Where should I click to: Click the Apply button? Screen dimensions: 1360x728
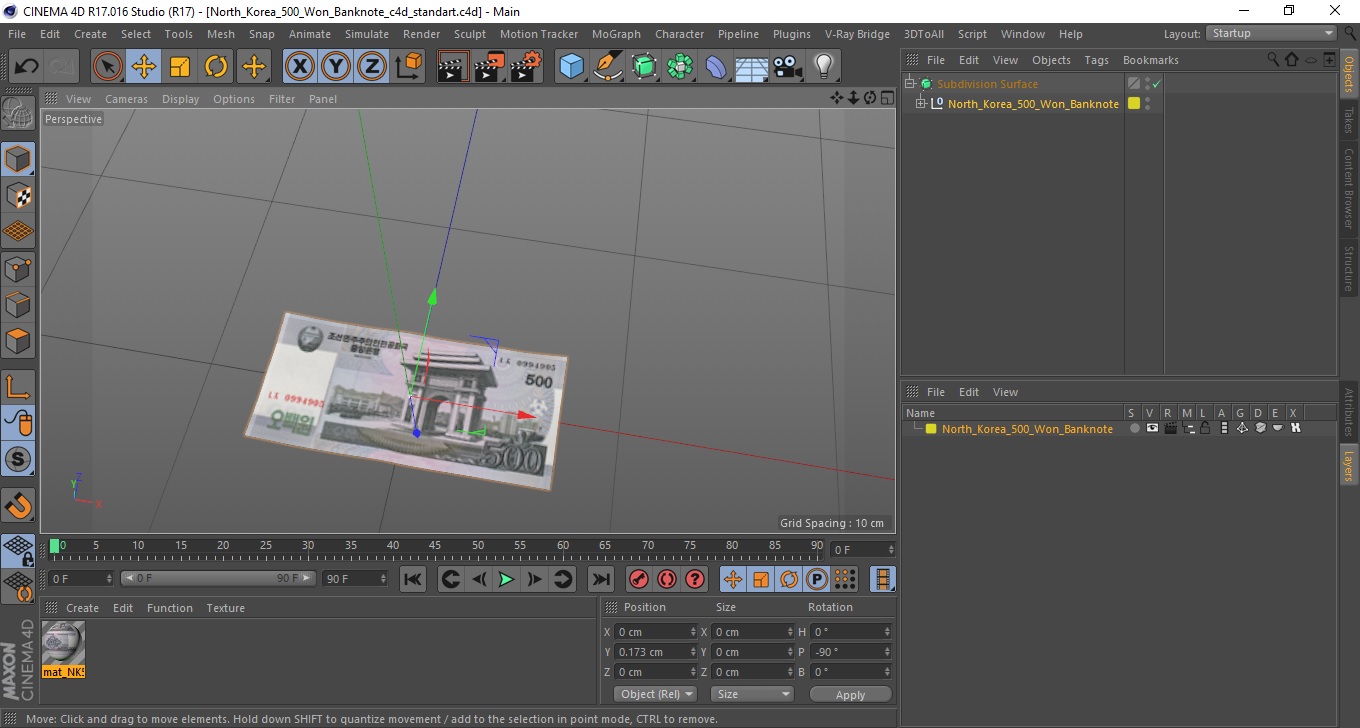(x=850, y=694)
